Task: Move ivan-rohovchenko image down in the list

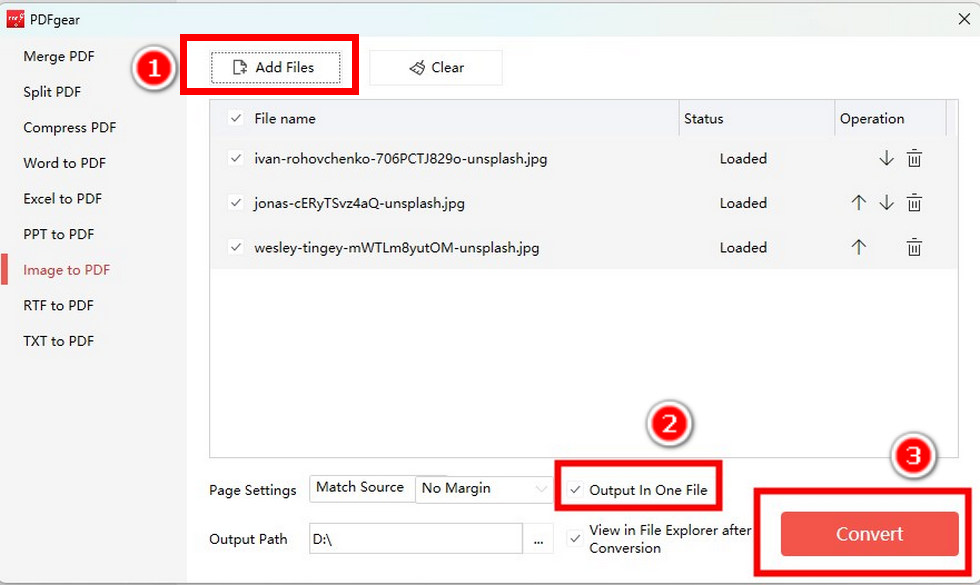Action: [886, 158]
